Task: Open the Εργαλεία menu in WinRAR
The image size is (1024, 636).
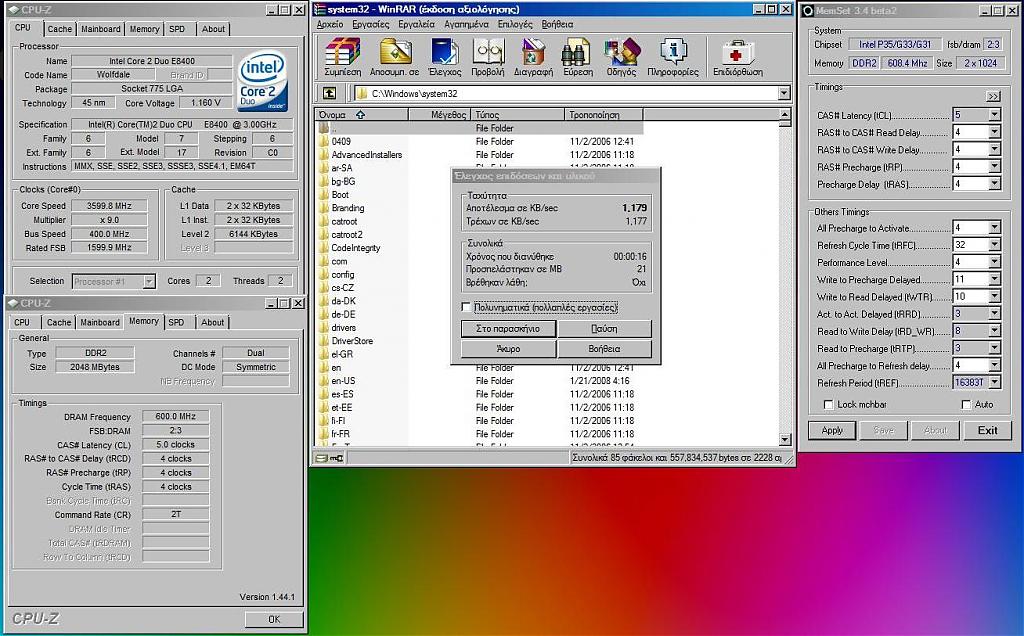Action: [416, 24]
